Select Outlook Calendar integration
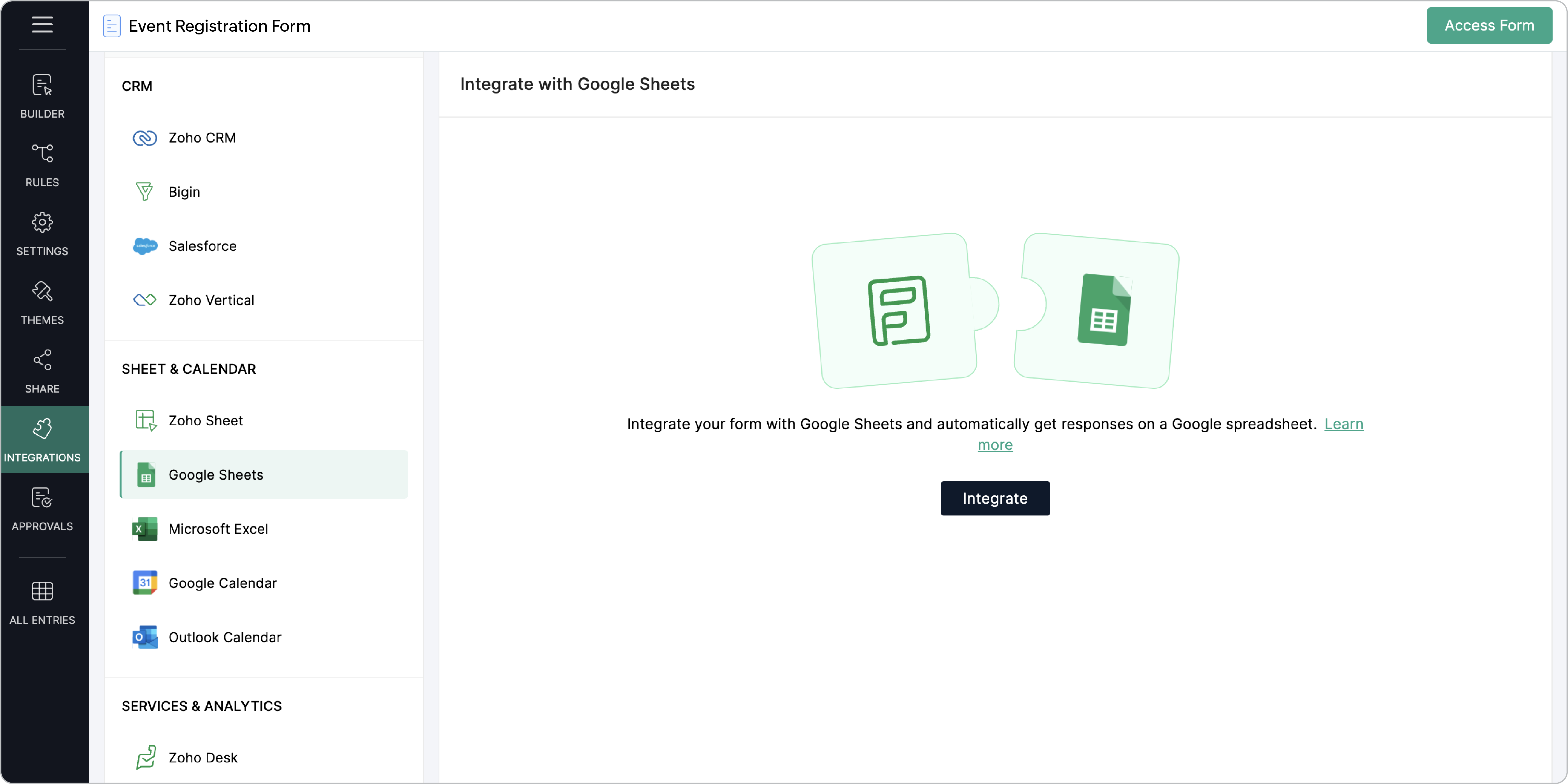The image size is (1568, 784). (x=225, y=637)
